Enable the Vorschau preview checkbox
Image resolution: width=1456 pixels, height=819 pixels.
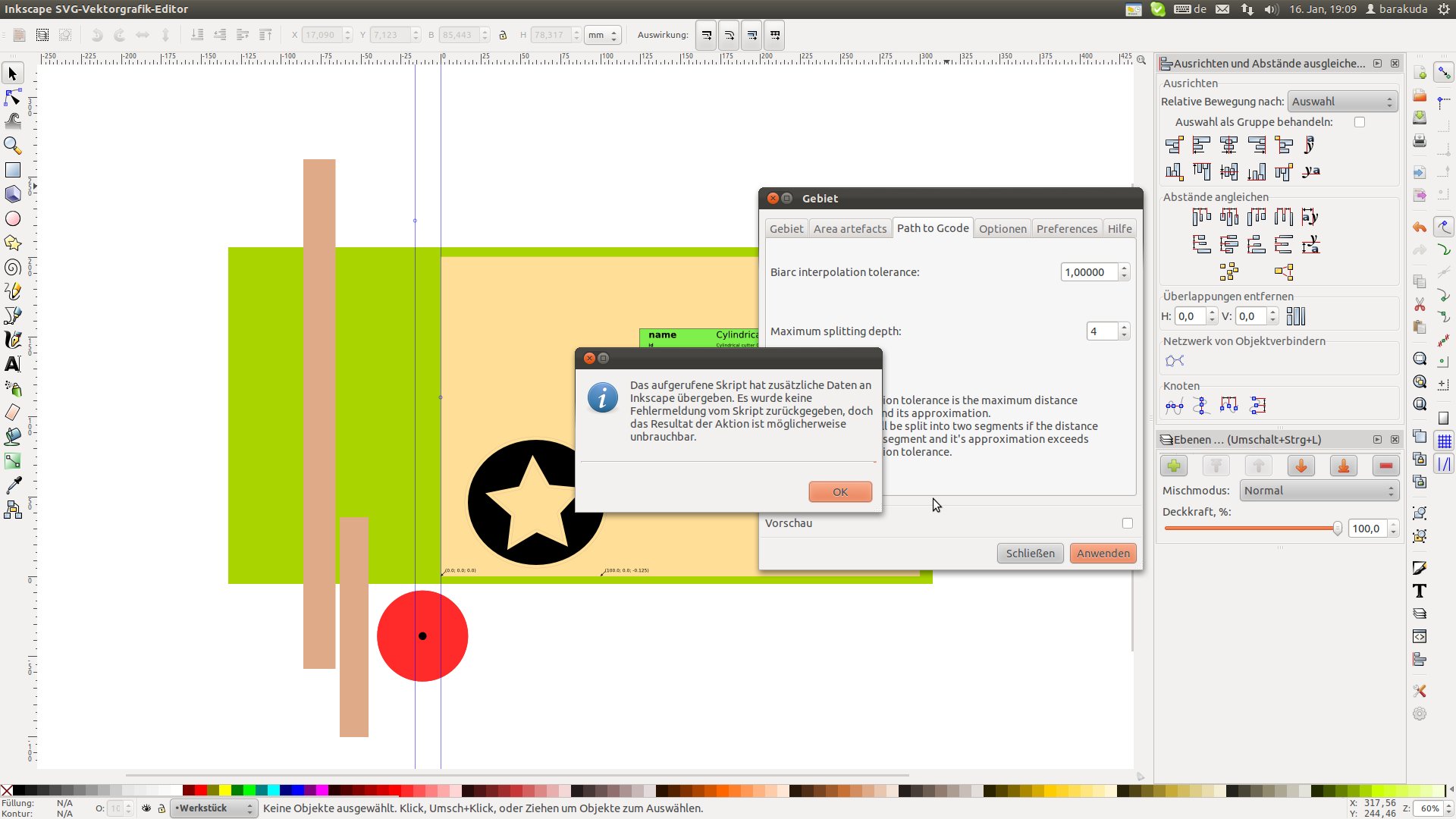tap(1128, 523)
